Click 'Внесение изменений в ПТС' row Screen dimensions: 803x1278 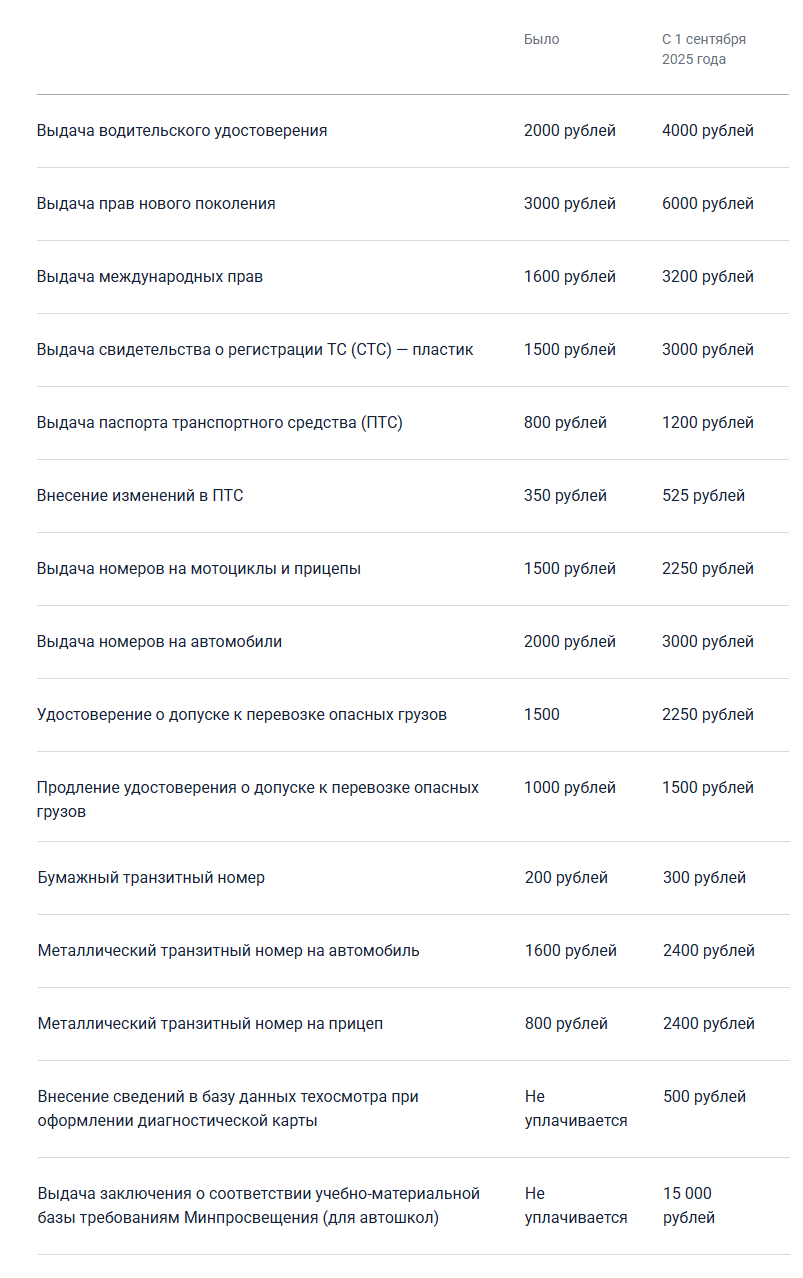140,496
